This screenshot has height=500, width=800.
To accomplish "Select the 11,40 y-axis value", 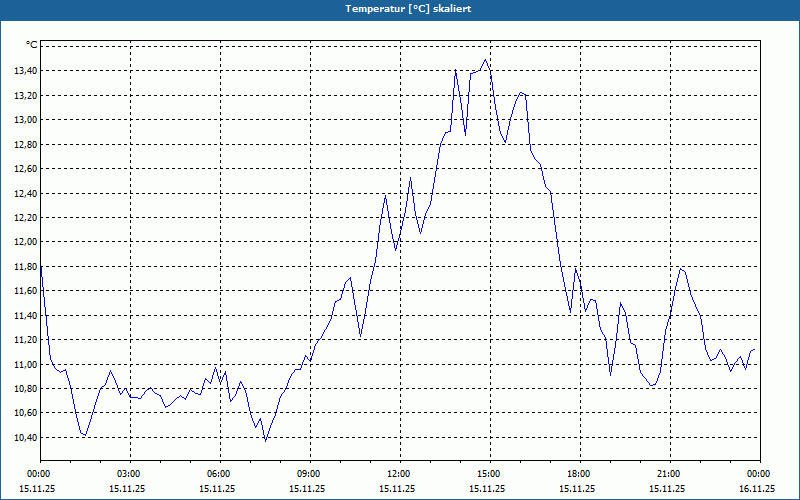I will click(25, 315).
